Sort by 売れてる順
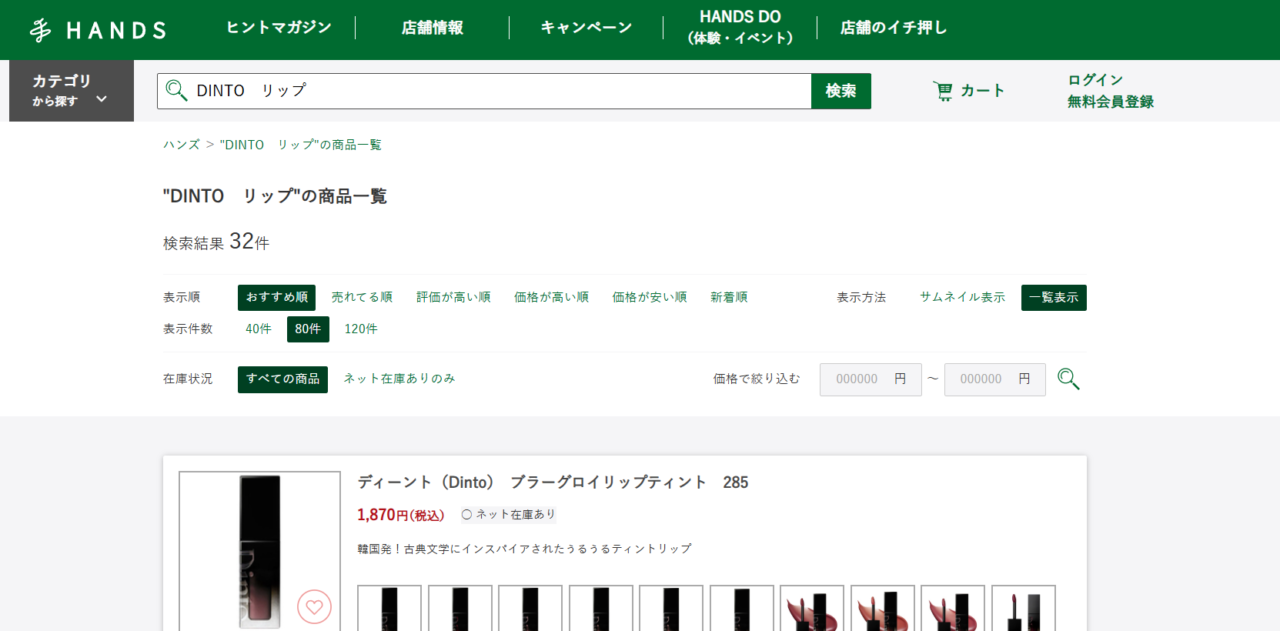 pyautogui.click(x=362, y=297)
